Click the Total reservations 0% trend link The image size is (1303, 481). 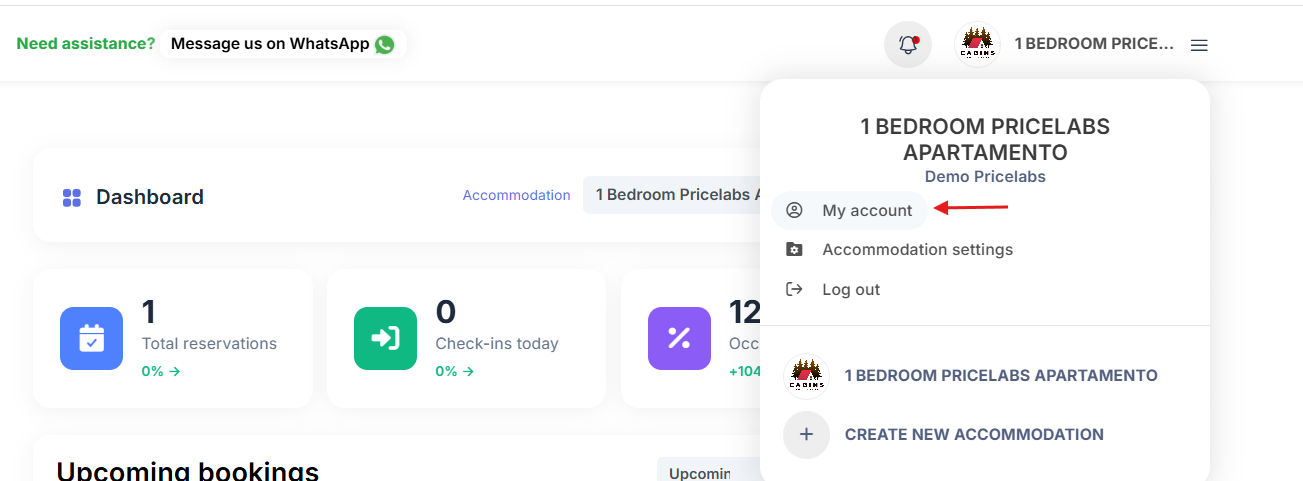pos(160,371)
